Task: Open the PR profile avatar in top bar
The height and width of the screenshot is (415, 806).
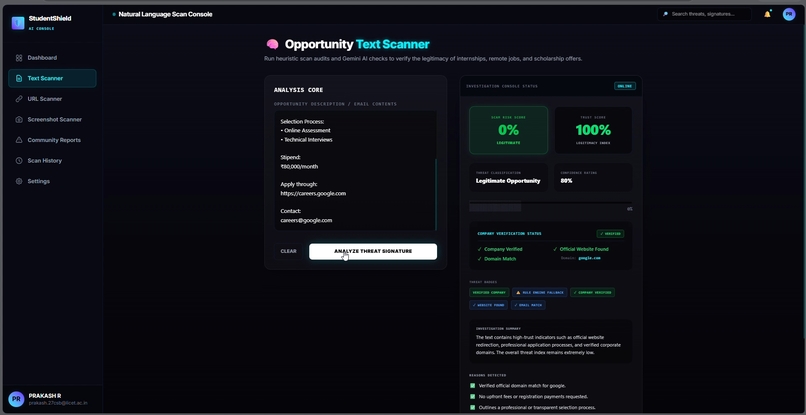Action: [789, 14]
